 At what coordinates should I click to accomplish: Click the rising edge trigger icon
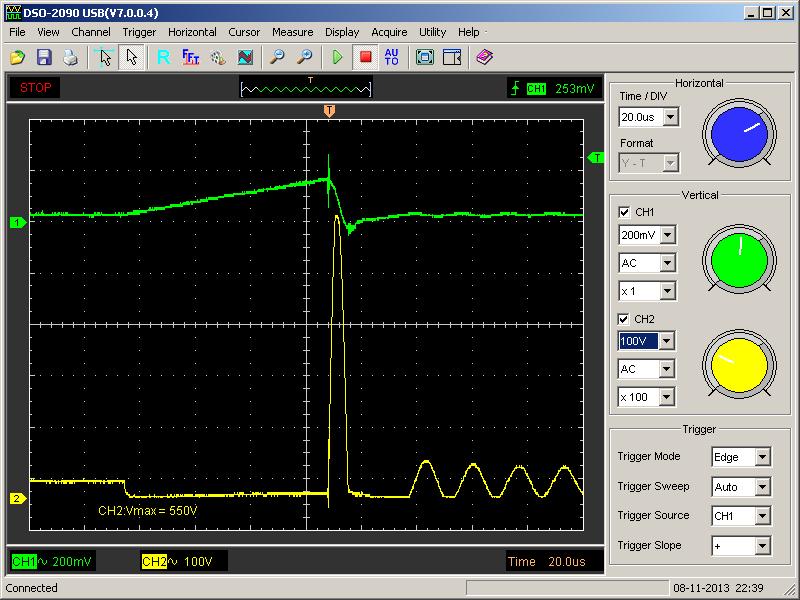pyautogui.click(x=515, y=88)
